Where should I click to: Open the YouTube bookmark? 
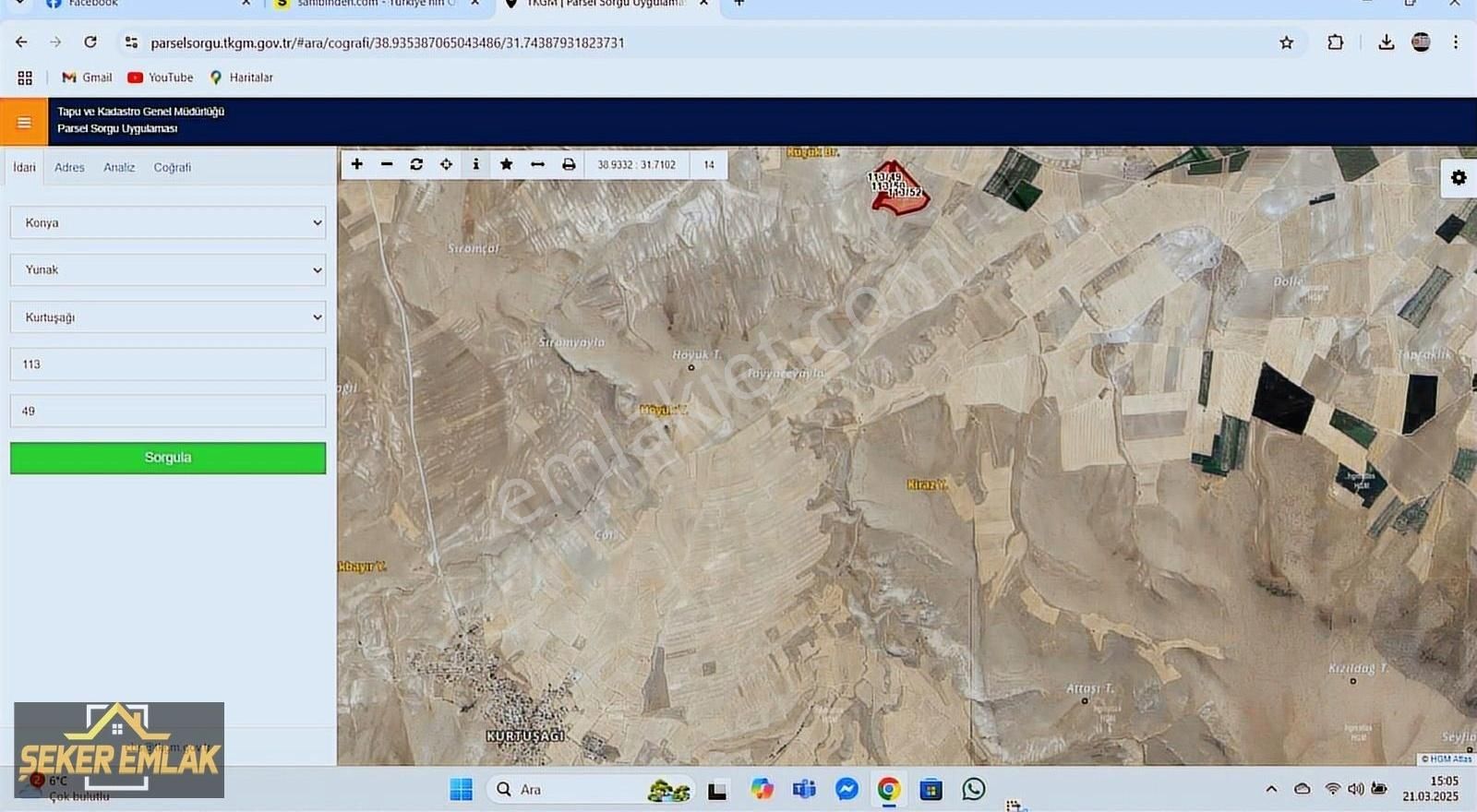pos(161,78)
